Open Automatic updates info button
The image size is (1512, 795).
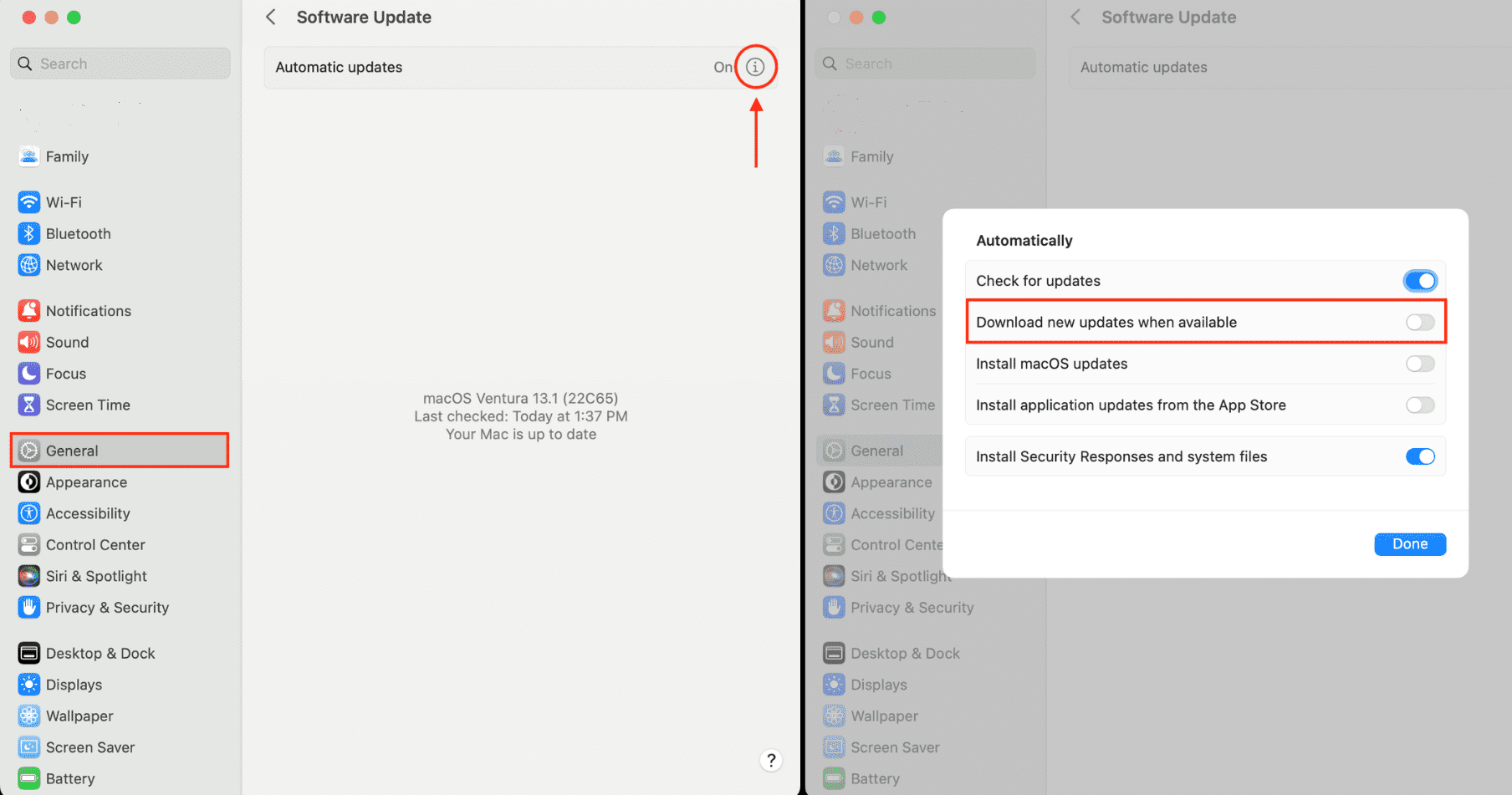tap(755, 67)
